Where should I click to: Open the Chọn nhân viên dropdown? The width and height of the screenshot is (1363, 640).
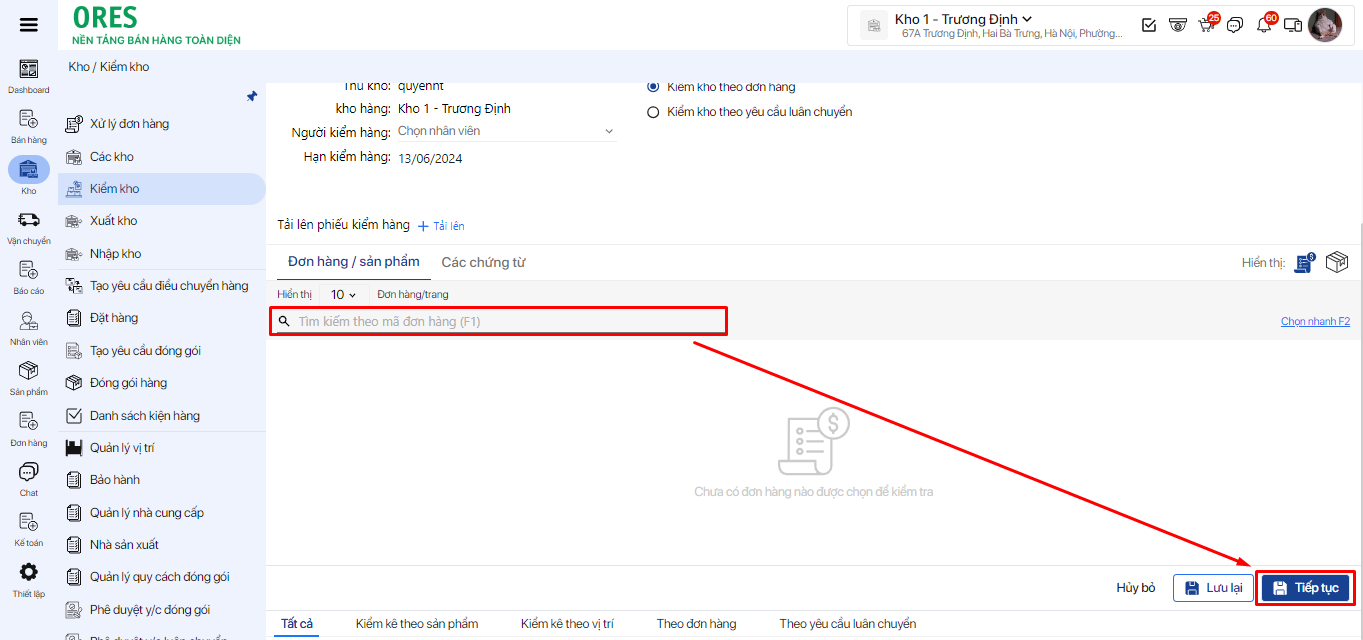click(505, 131)
